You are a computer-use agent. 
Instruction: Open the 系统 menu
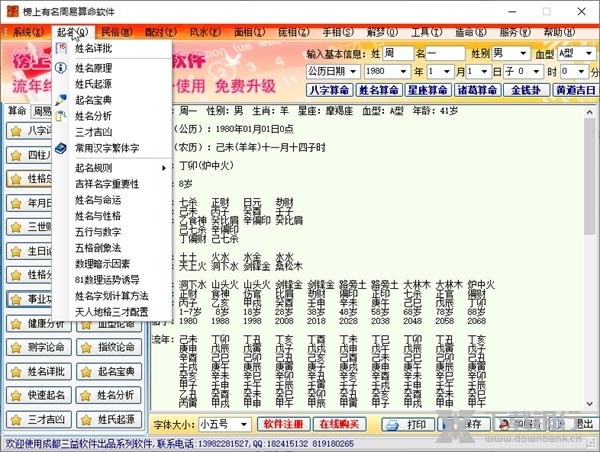point(28,32)
